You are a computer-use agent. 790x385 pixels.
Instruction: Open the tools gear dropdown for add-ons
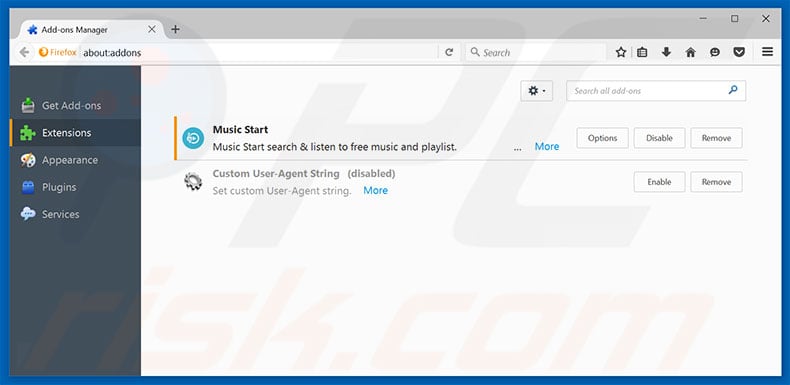537,91
